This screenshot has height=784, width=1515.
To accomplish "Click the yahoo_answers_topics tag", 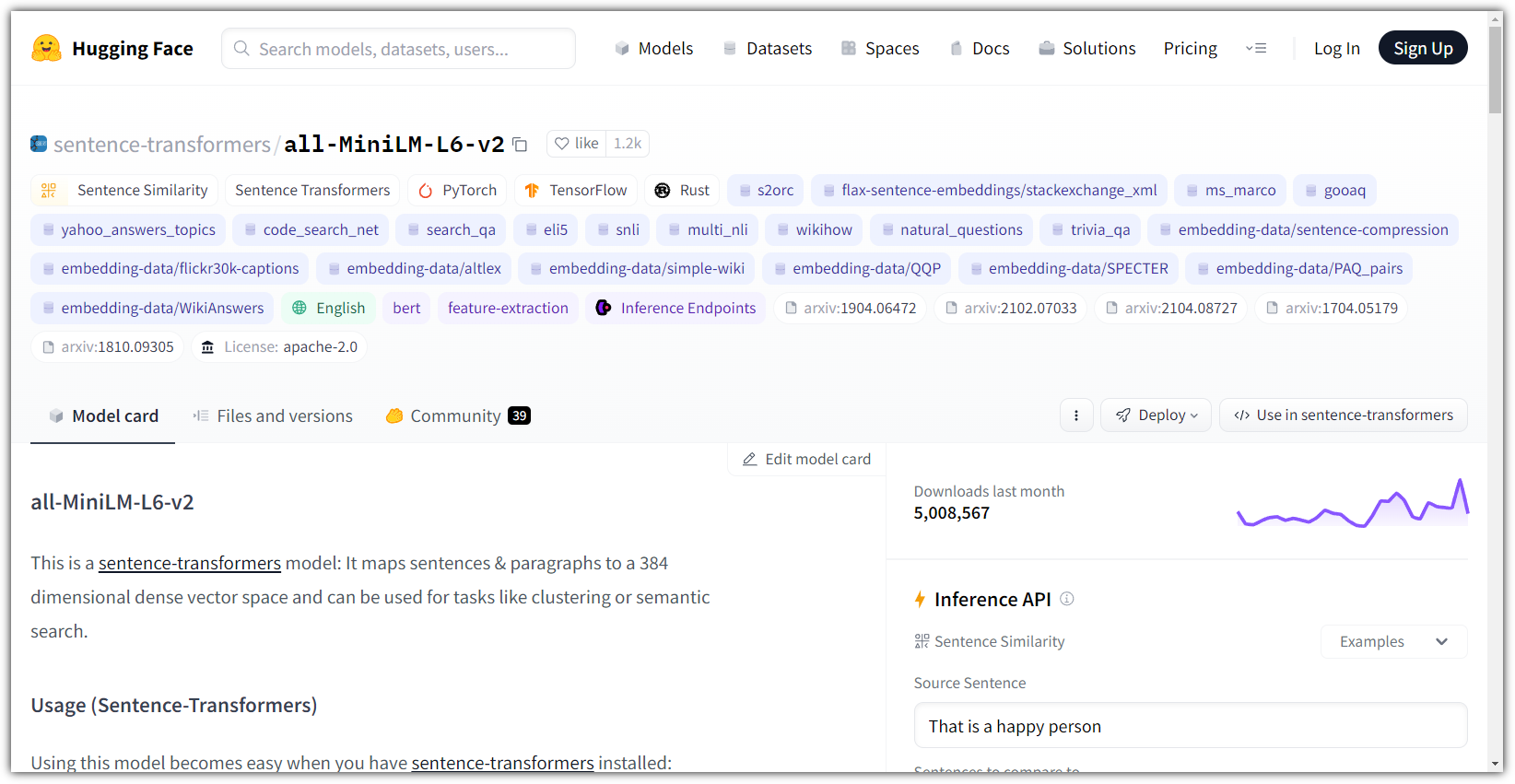I will (128, 229).
